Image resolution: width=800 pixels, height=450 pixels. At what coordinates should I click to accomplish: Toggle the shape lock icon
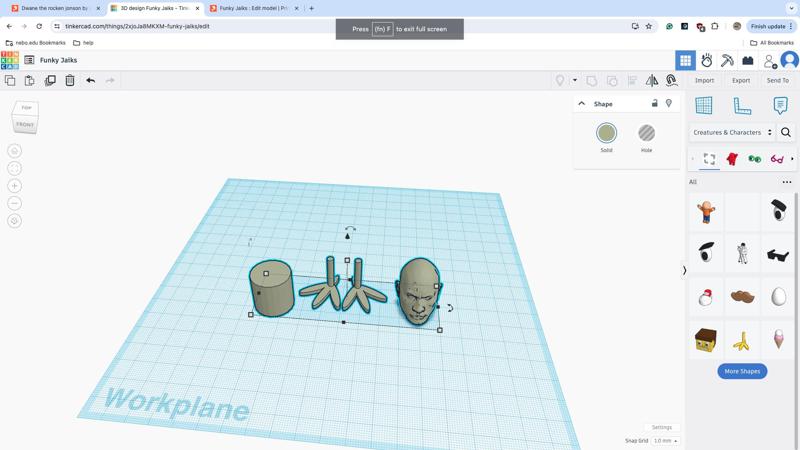pos(655,103)
